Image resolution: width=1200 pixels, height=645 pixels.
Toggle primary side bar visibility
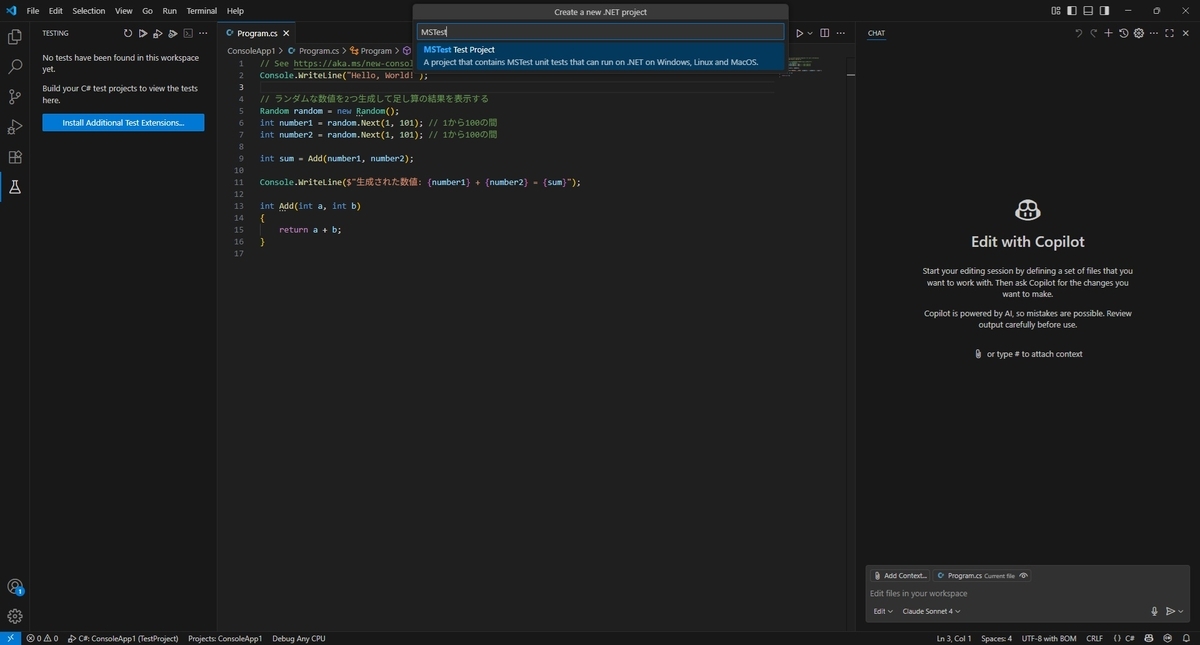pos(1072,11)
